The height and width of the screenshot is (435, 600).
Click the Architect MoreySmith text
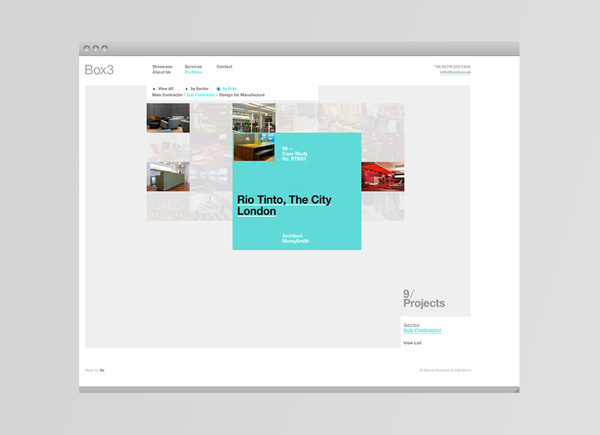295,238
